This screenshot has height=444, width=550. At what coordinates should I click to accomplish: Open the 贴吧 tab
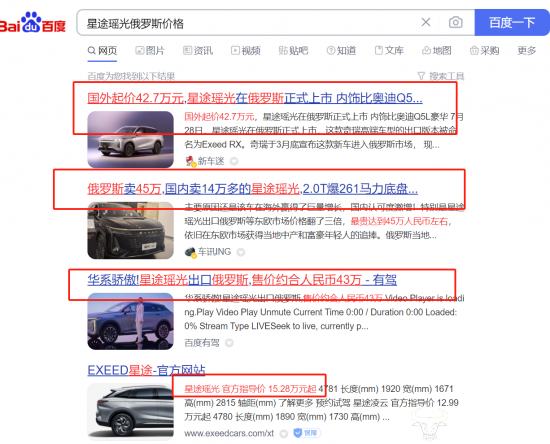coord(293,51)
